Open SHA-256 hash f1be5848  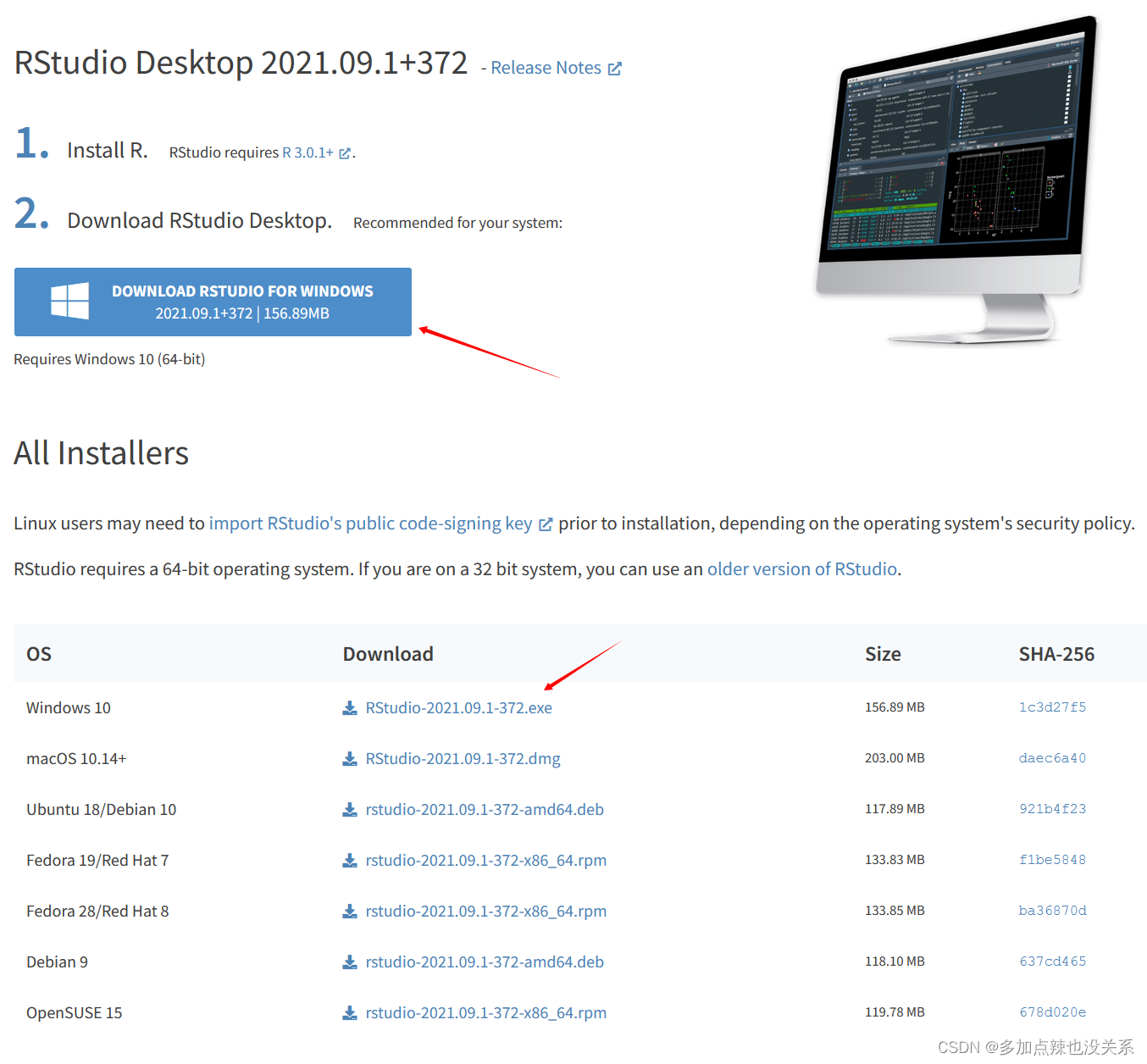point(1052,860)
